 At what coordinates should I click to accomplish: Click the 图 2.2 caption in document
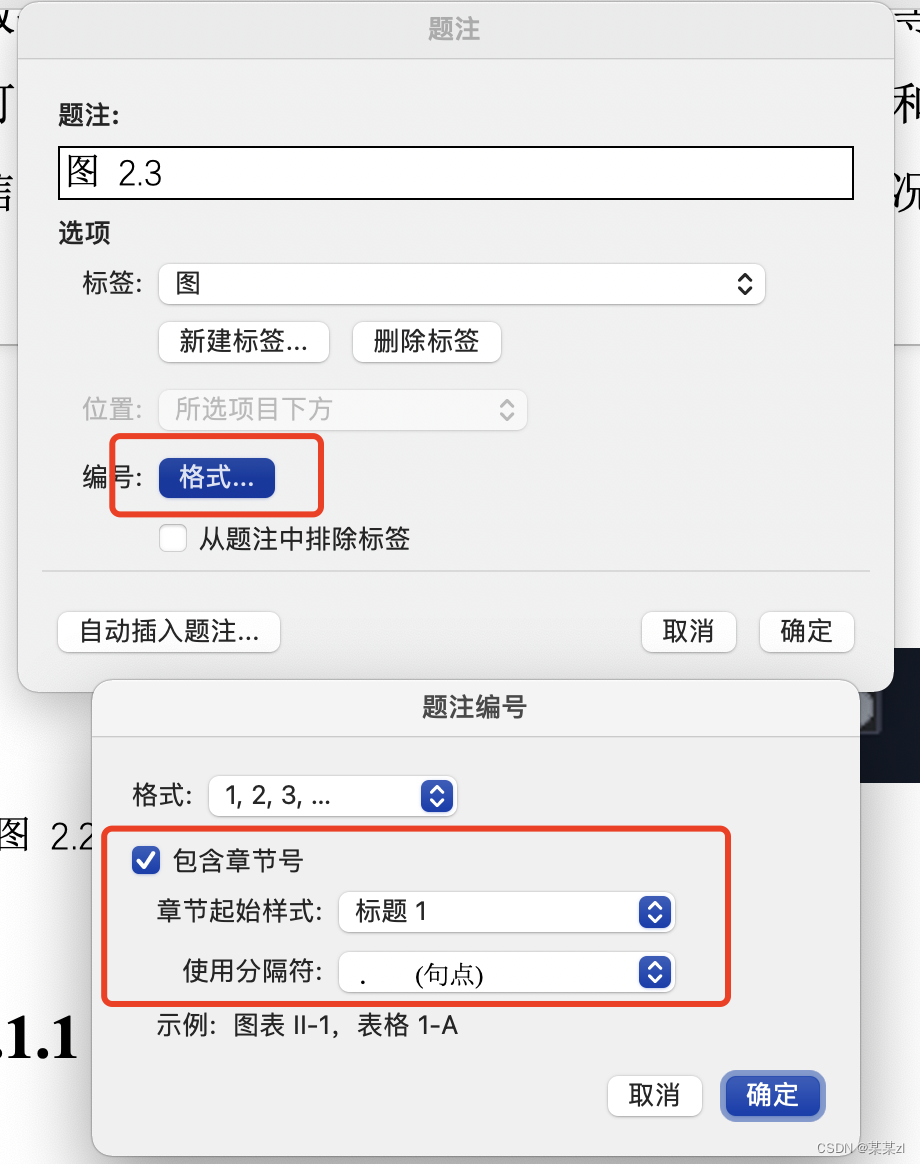coord(46,836)
